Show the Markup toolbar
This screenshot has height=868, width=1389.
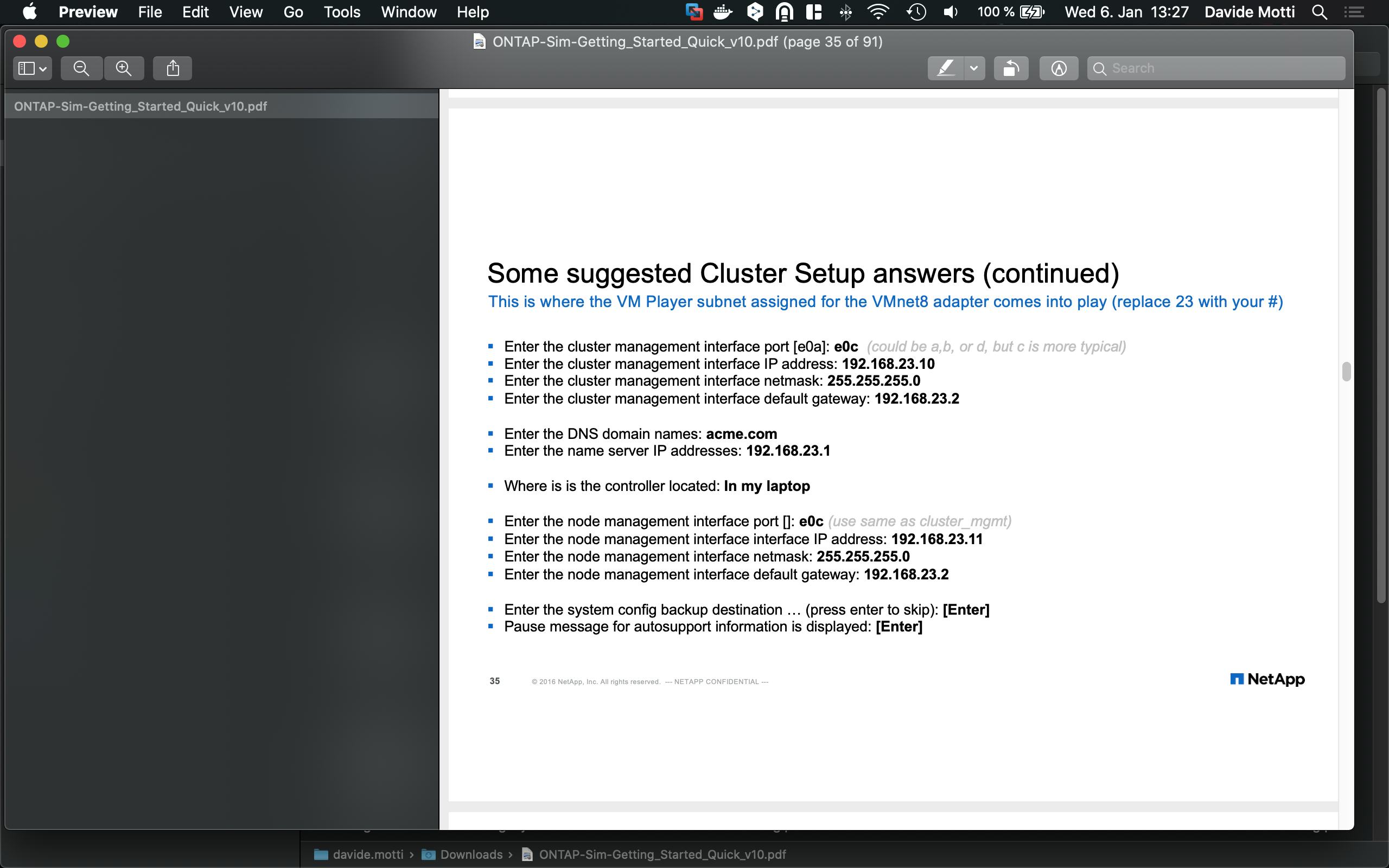click(1059, 68)
